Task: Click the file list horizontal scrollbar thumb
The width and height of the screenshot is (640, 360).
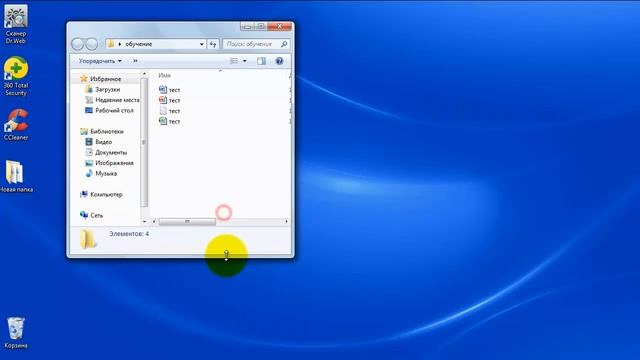Action: click(187, 222)
